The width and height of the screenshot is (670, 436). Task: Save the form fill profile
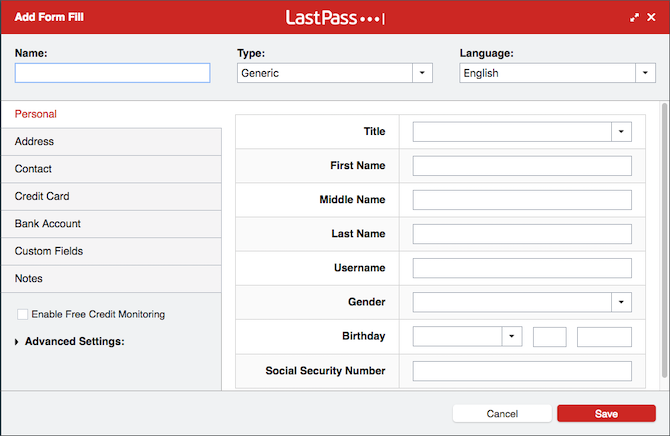pyautogui.click(x=606, y=414)
